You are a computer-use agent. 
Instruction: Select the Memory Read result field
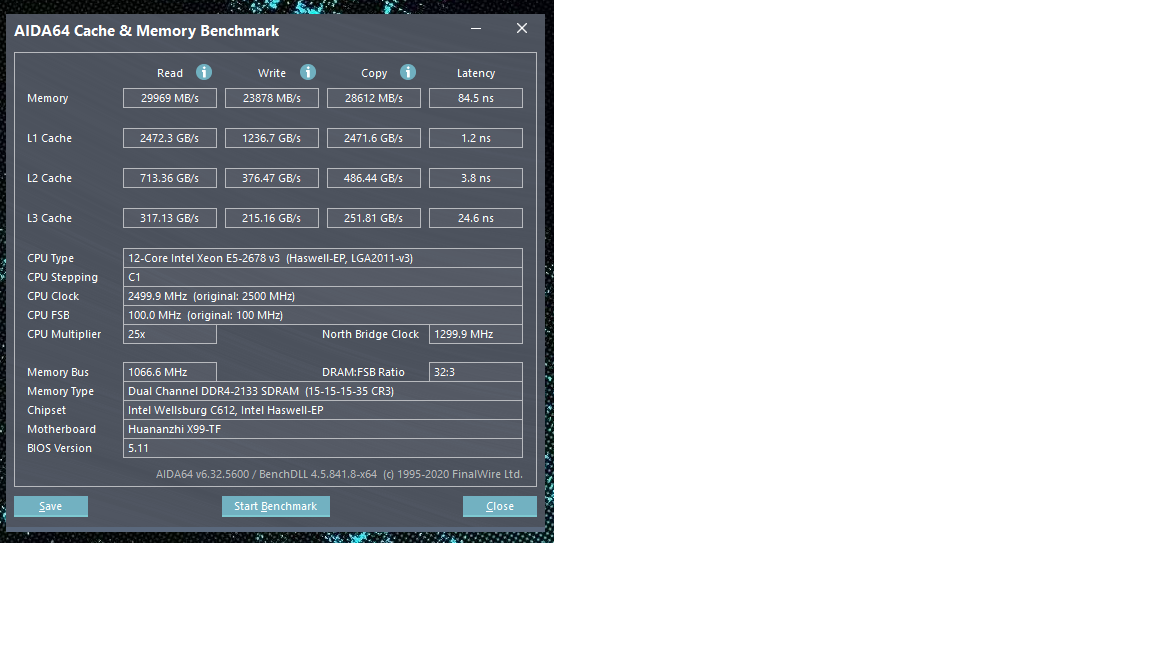(x=170, y=98)
